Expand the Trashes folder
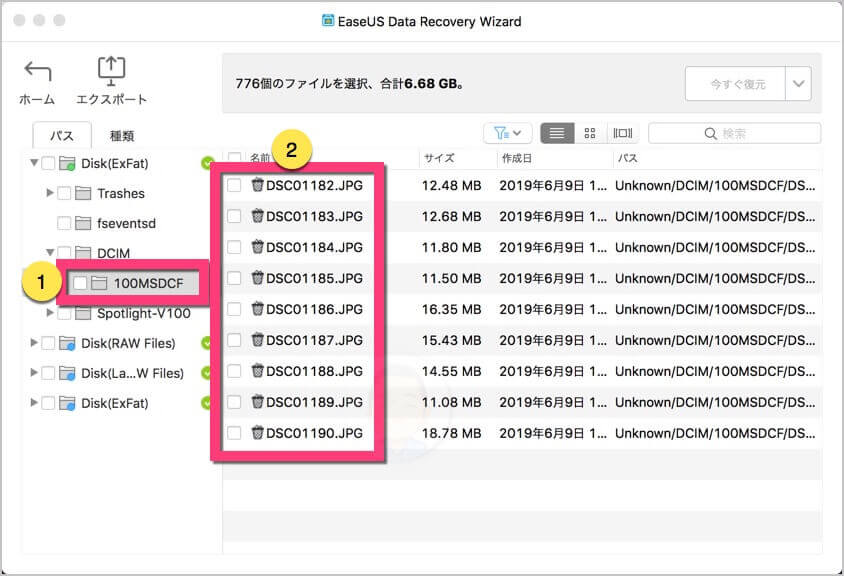 pyautogui.click(x=50, y=192)
